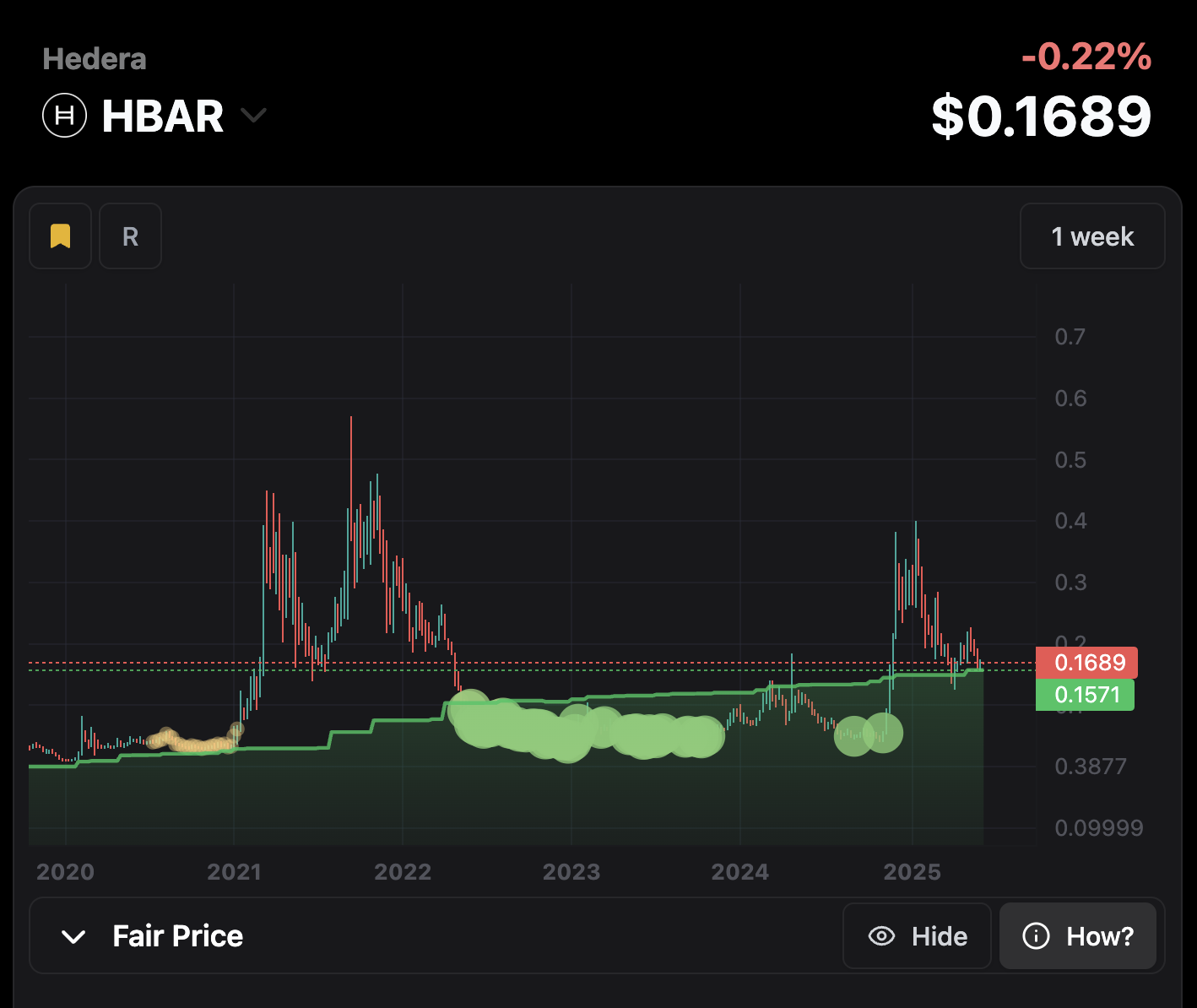
Task: Open the 1 week timeframe selector
Action: (1092, 236)
